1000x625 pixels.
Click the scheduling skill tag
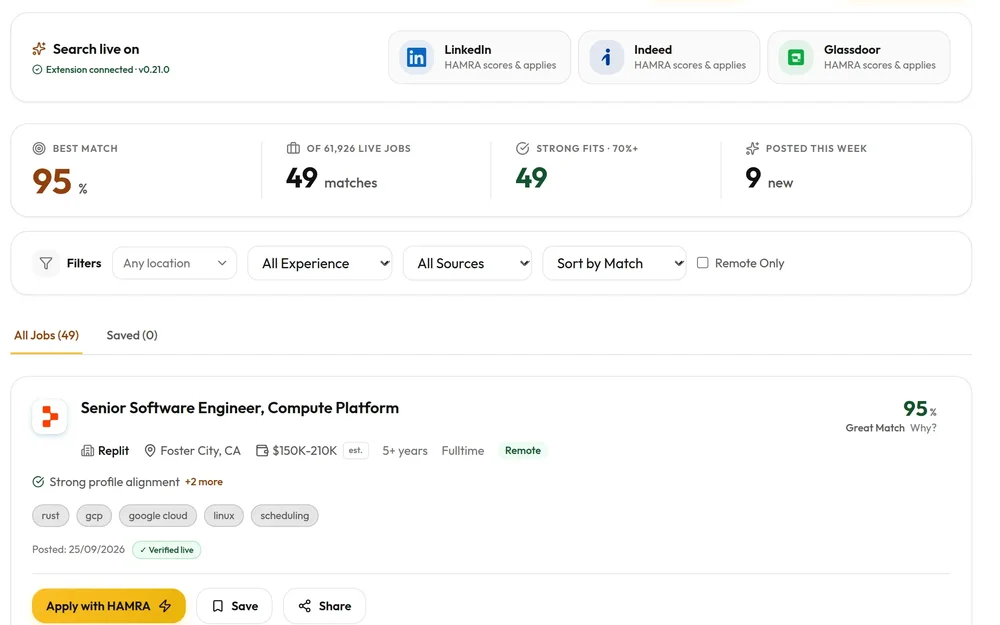pos(284,515)
